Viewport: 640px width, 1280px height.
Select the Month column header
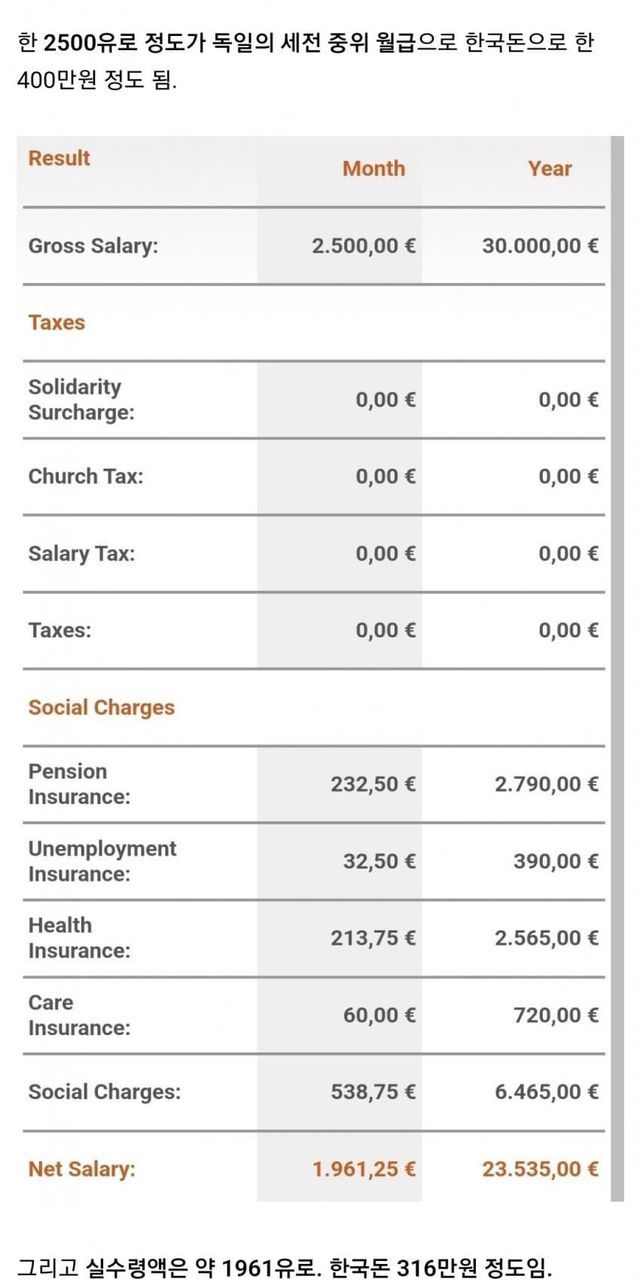[x=373, y=168]
